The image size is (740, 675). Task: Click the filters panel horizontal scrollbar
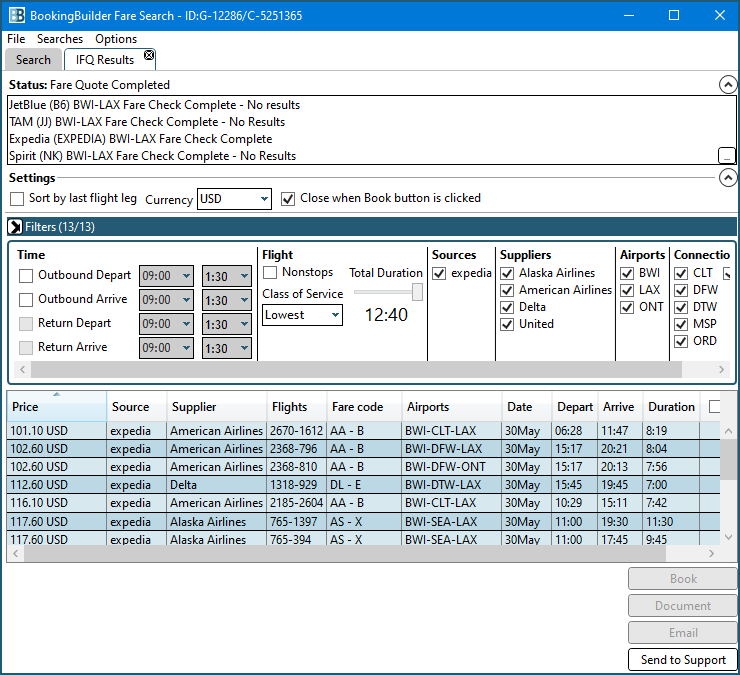coord(350,370)
